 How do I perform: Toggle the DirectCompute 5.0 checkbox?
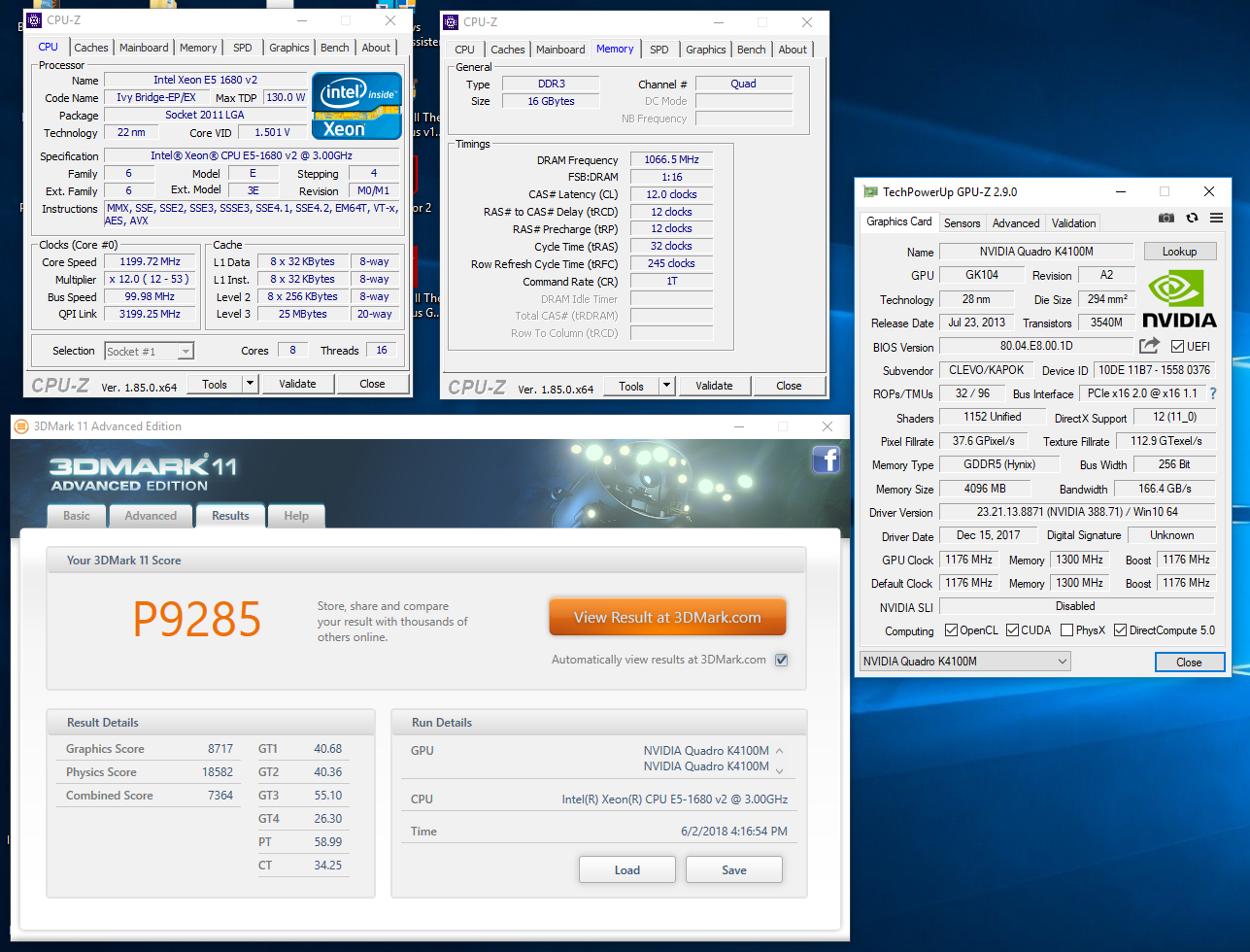[1120, 630]
